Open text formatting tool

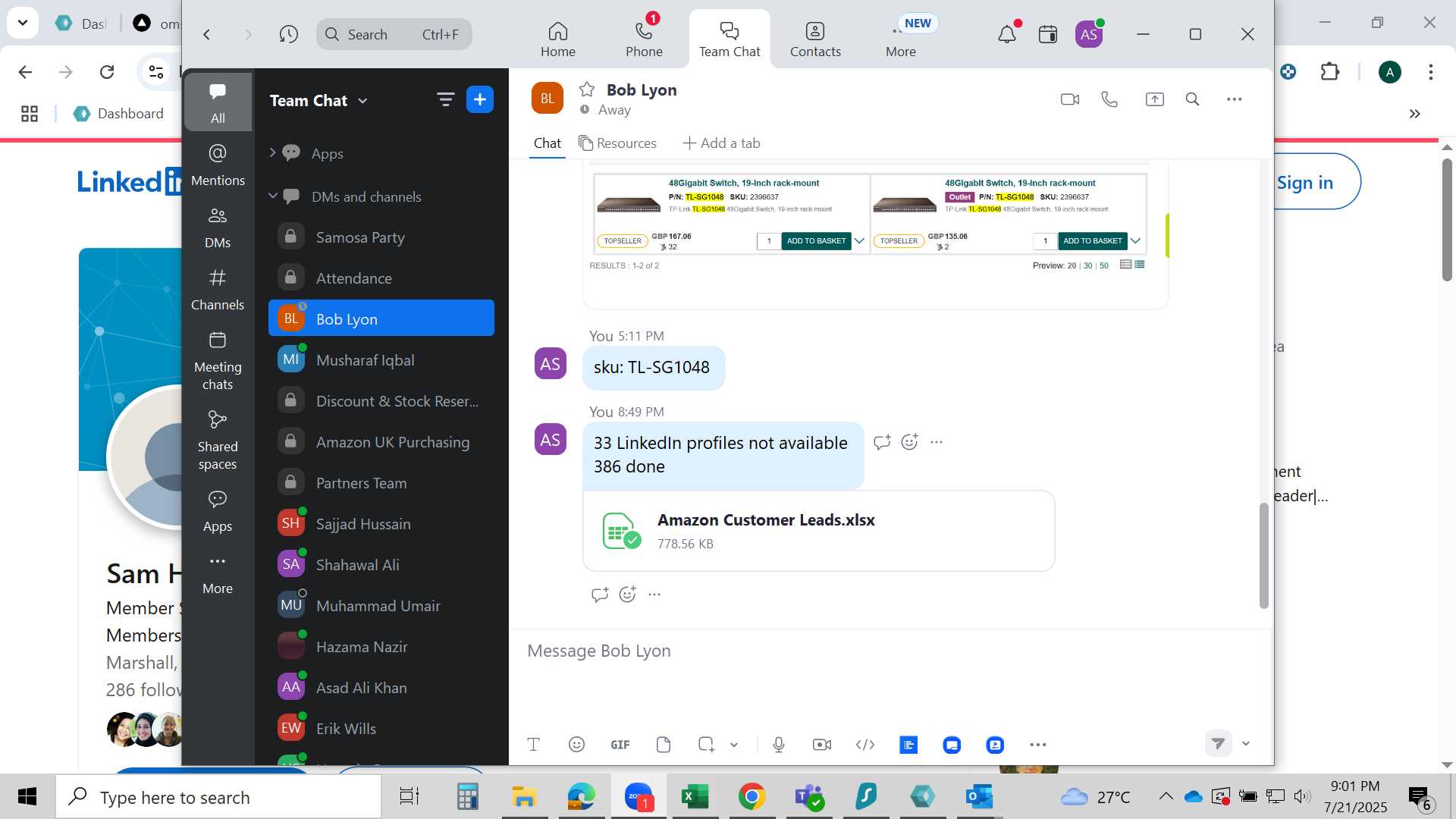tap(533, 745)
